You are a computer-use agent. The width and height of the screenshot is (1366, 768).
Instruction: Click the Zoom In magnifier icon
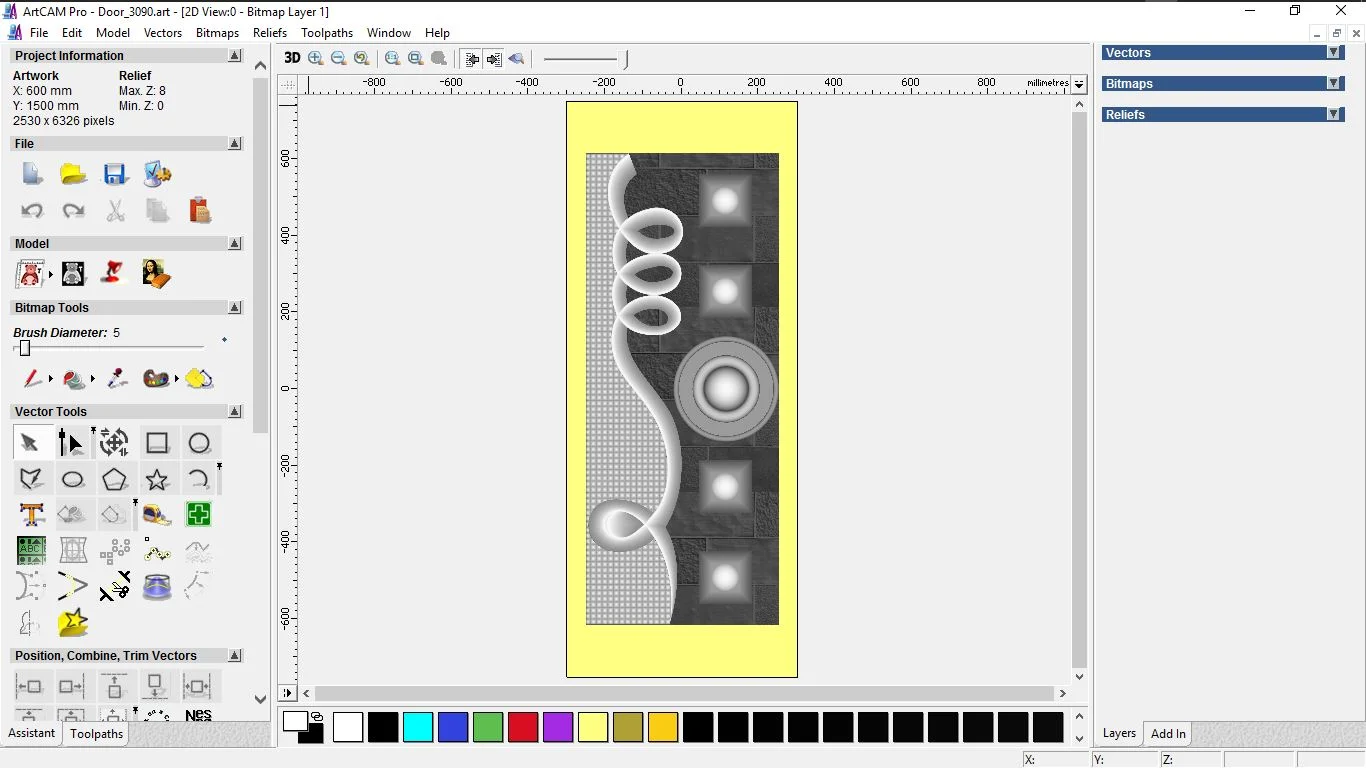click(x=316, y=59)
